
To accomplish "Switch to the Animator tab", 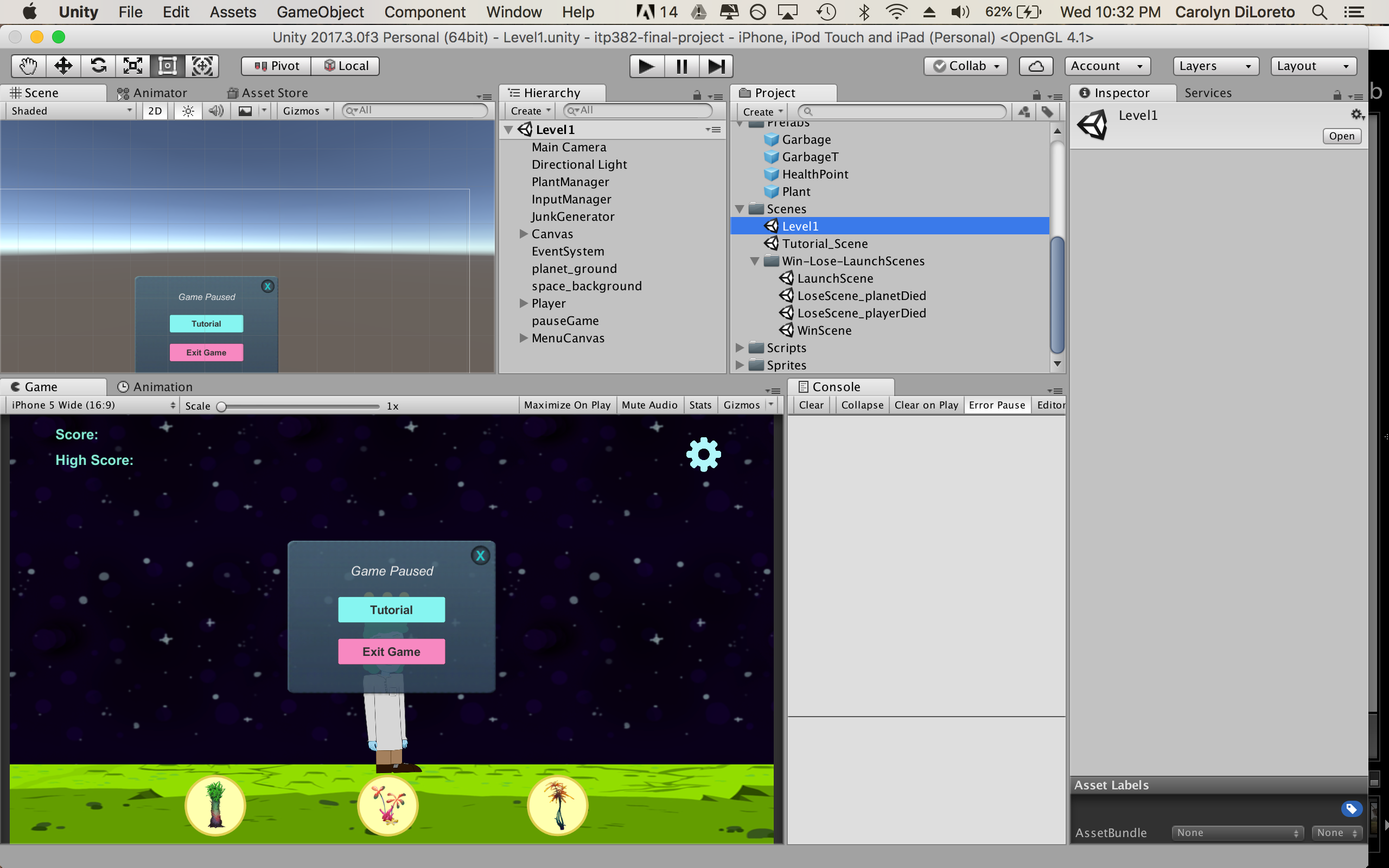I will [152, 93].
